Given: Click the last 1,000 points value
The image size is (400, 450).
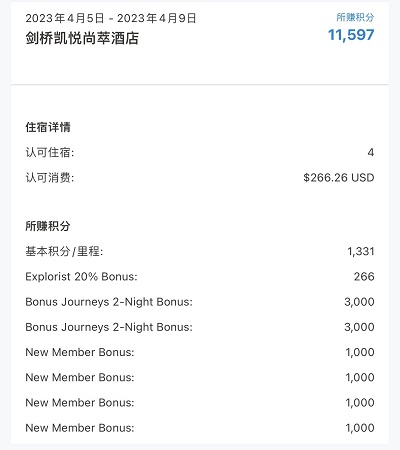Looking at the screenshot, I should click(x=360, y=428).
